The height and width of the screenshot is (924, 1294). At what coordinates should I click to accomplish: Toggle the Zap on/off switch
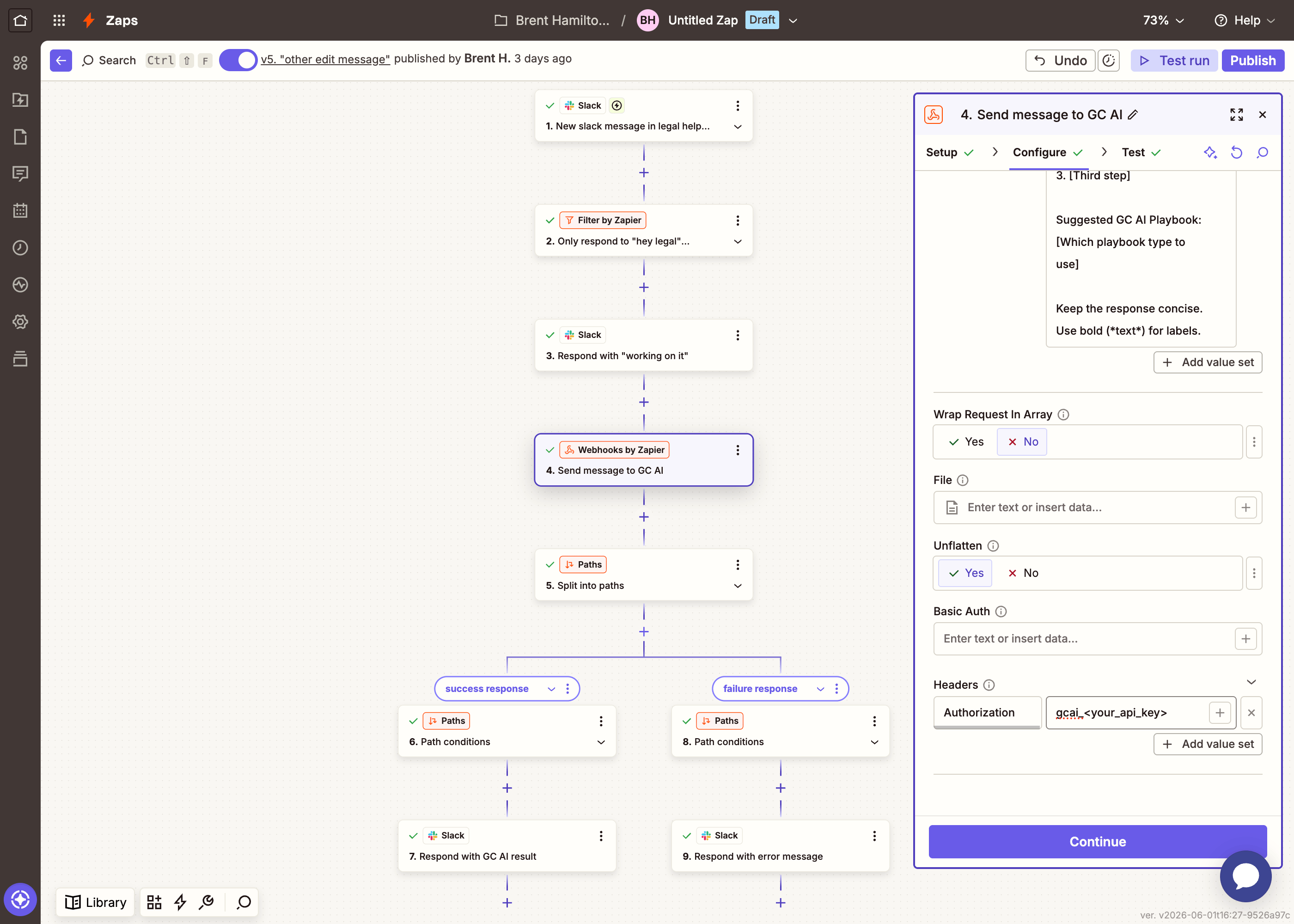point(238,60)
